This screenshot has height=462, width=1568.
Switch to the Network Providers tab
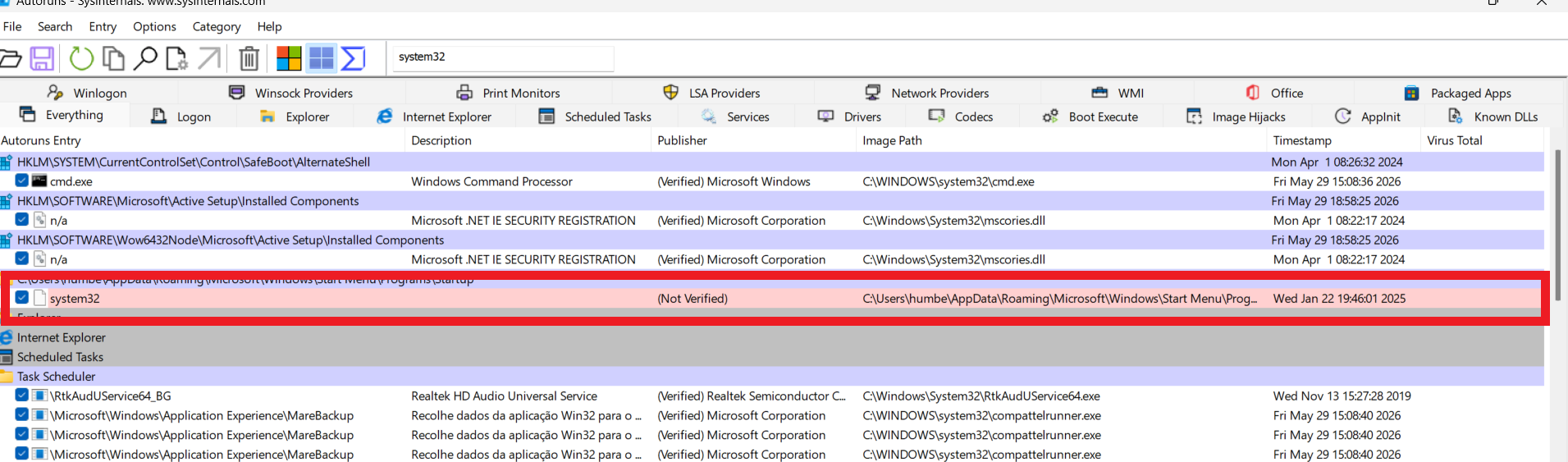[x=928, y=93]
